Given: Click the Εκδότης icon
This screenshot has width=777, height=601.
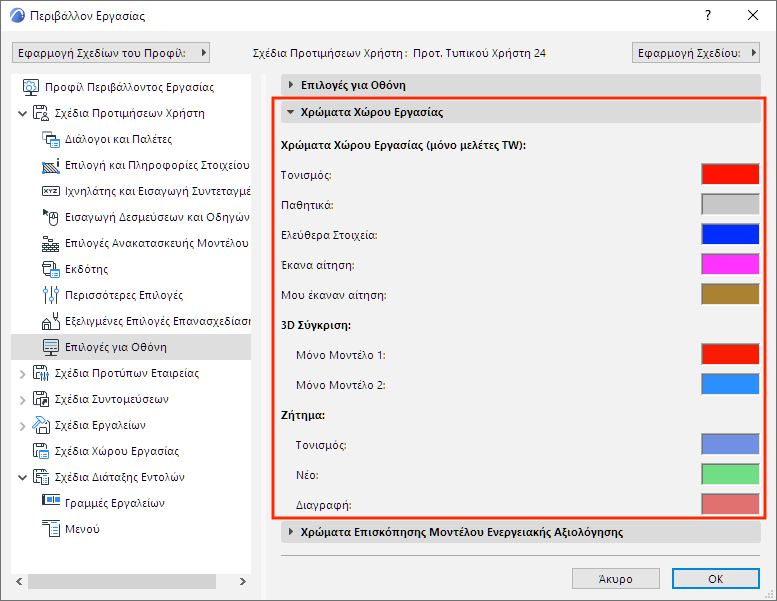Looking at the screenshot, I should pos(51,269).
